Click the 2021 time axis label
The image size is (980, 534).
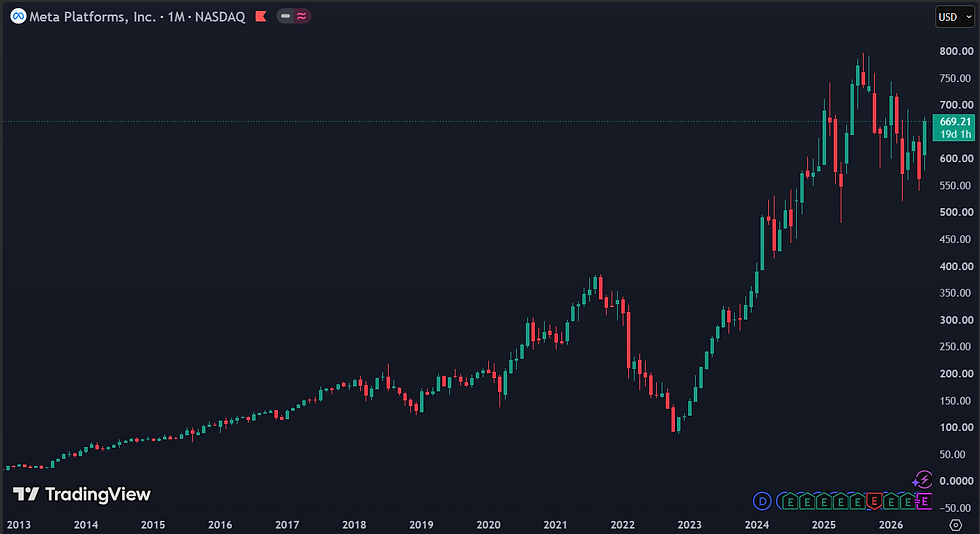coord(555,525)
